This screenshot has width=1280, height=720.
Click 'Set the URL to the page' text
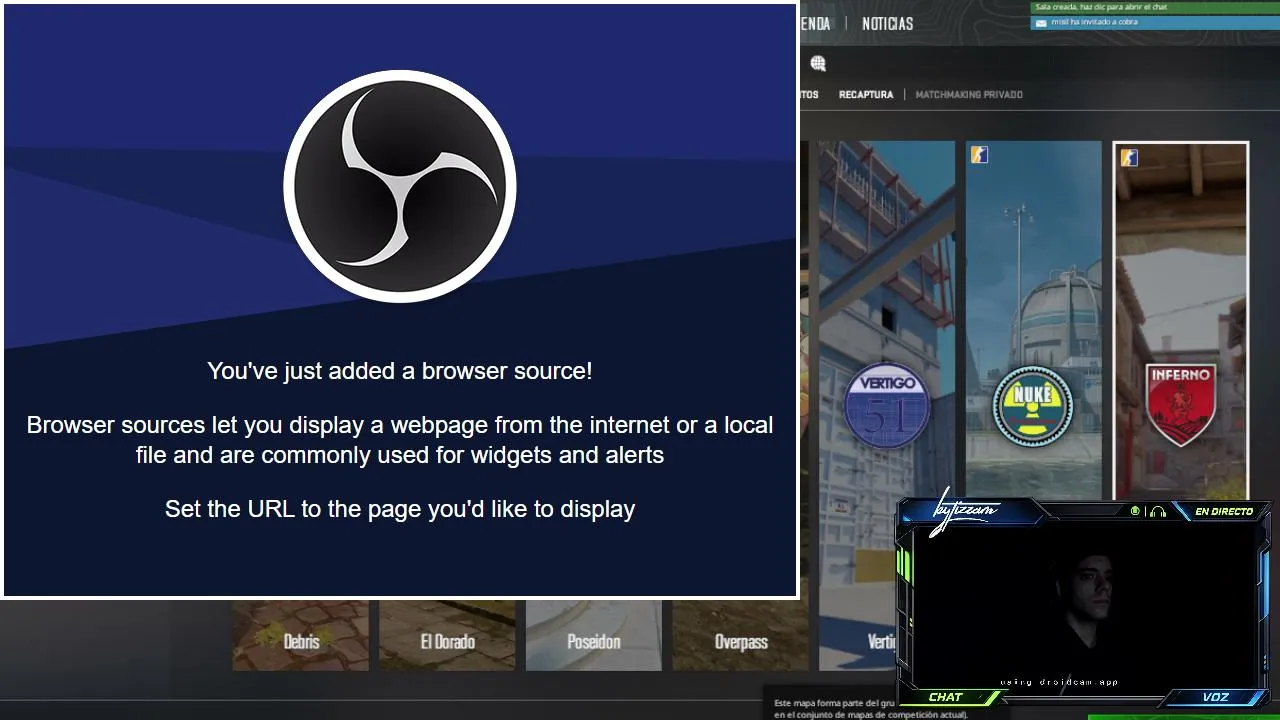[x=400, y=509]
